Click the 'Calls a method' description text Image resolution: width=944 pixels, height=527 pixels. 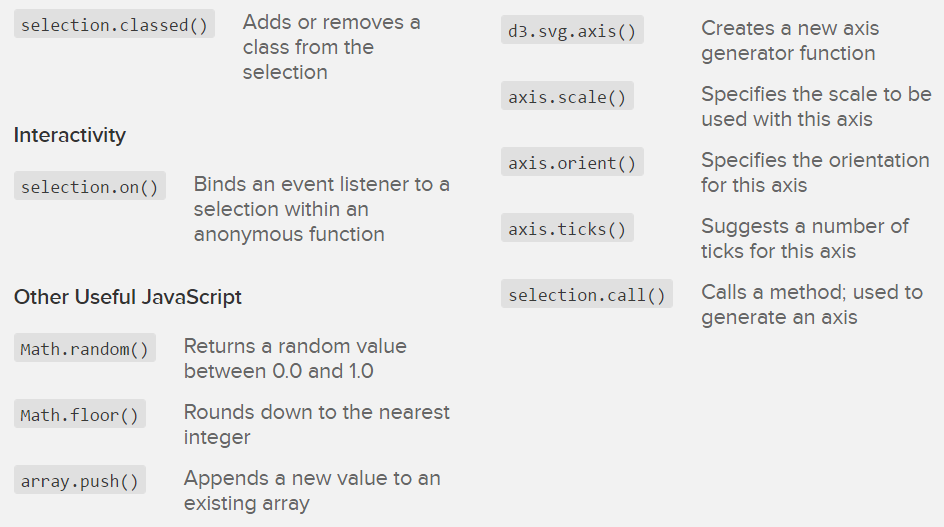click(811, 305)
